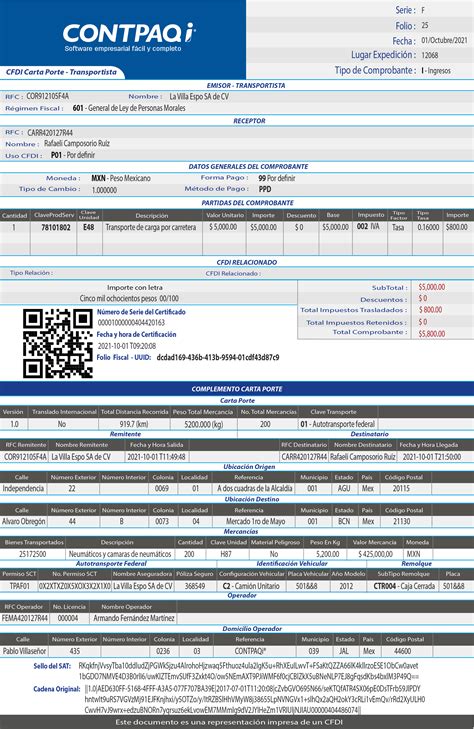Click 'A dos cuadras de la Alcaldía' reference

tap(255, 489)
